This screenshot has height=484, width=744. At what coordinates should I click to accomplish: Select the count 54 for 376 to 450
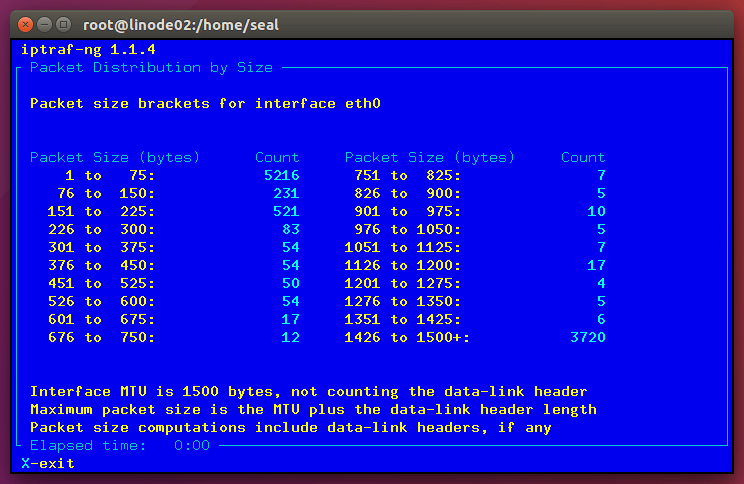click(291, 265)
